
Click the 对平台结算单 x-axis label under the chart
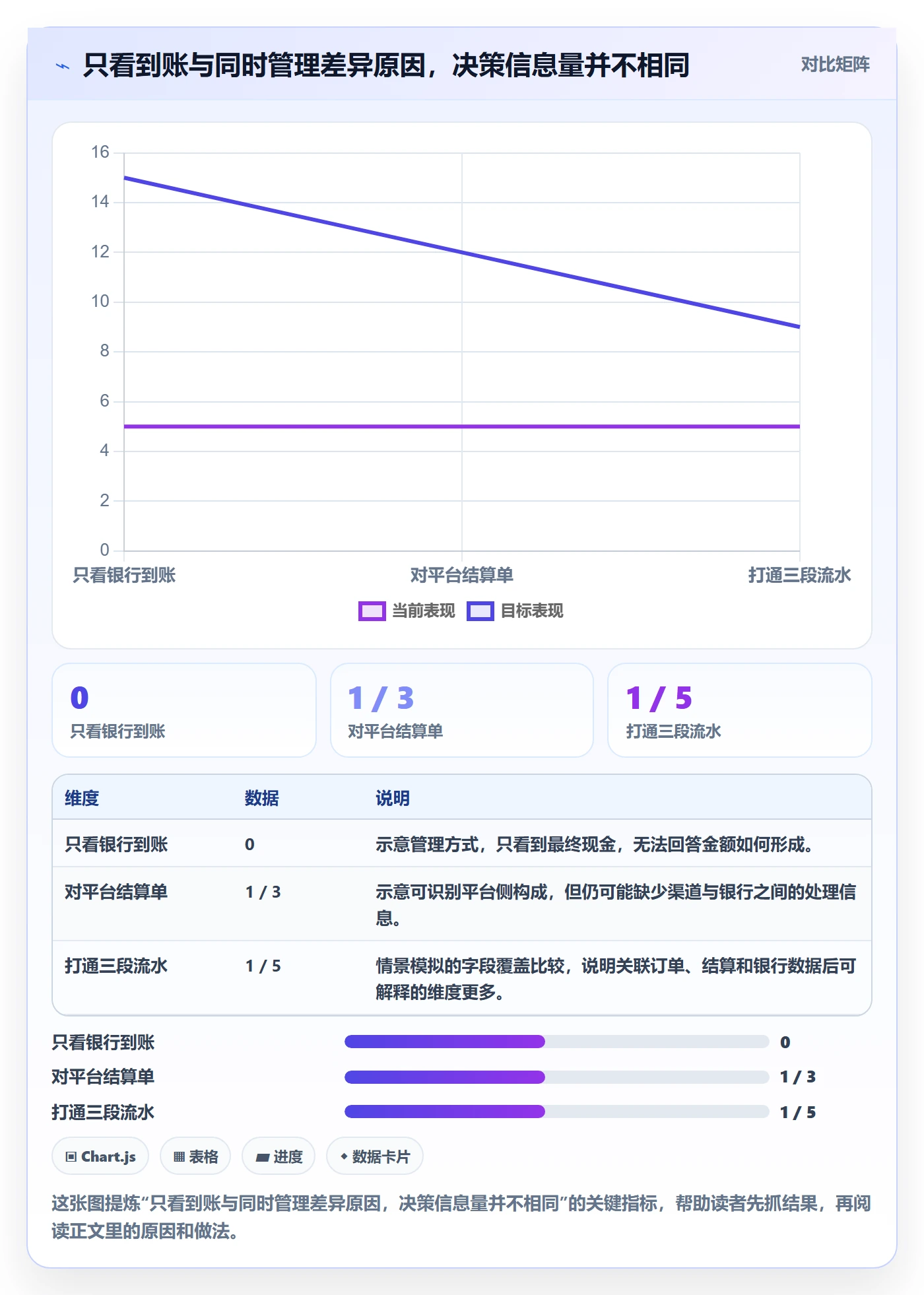coord(462,576)
